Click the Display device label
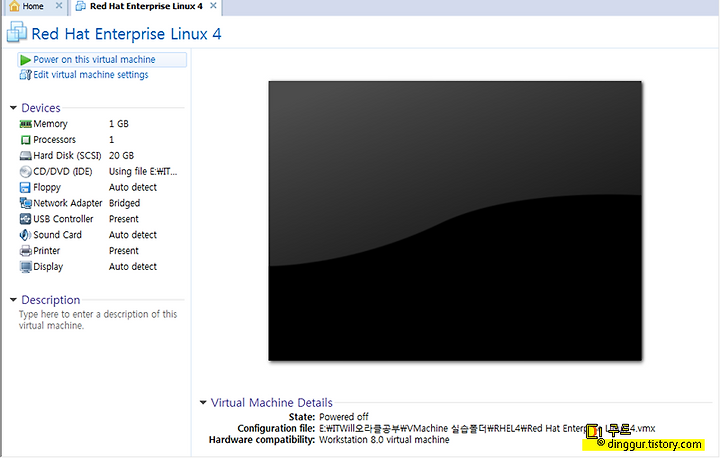The height and width of the screenshot is (458, 720). click(48, 267)
